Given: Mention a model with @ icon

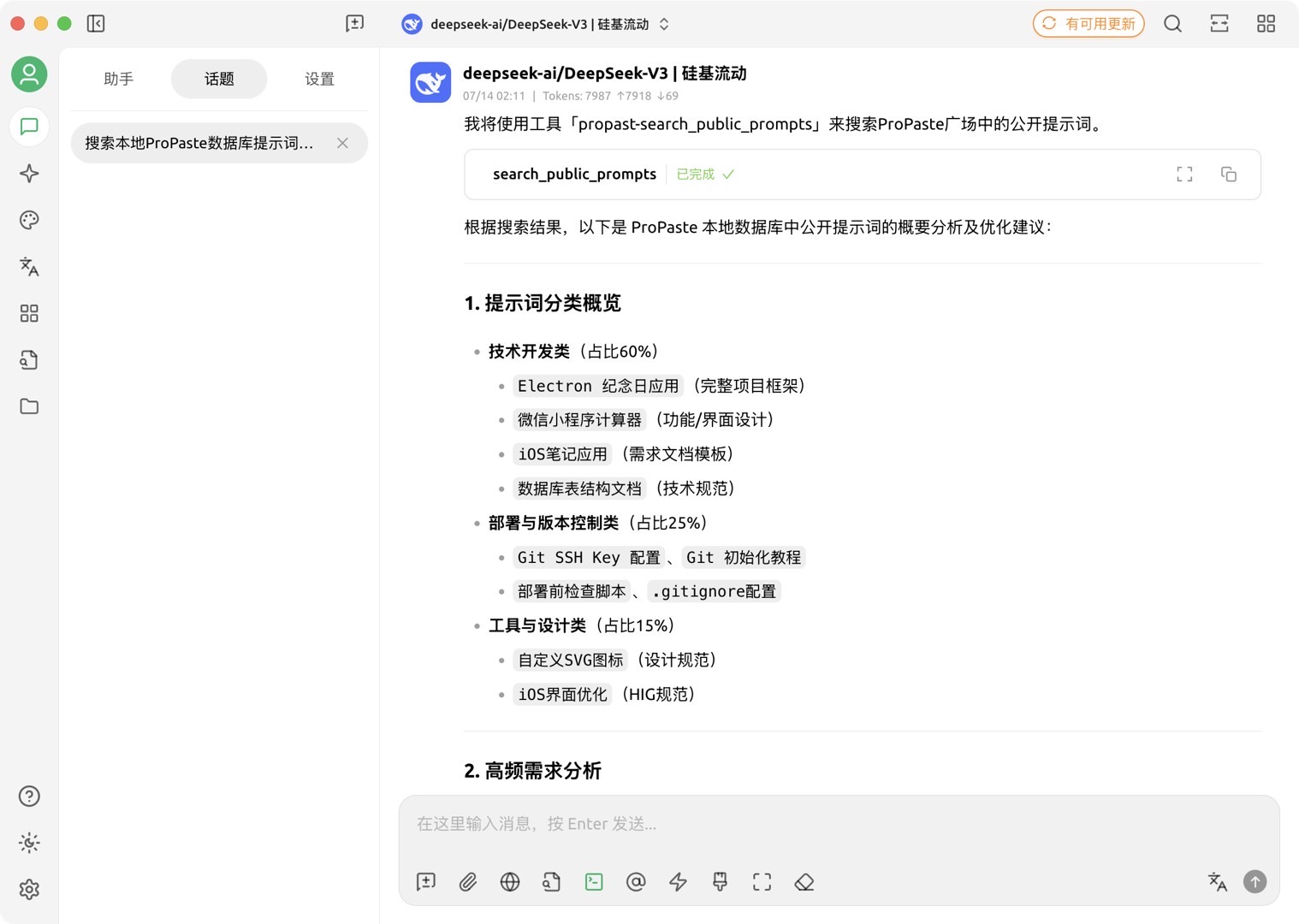Looking at the screenshot, I should [636, 882].
